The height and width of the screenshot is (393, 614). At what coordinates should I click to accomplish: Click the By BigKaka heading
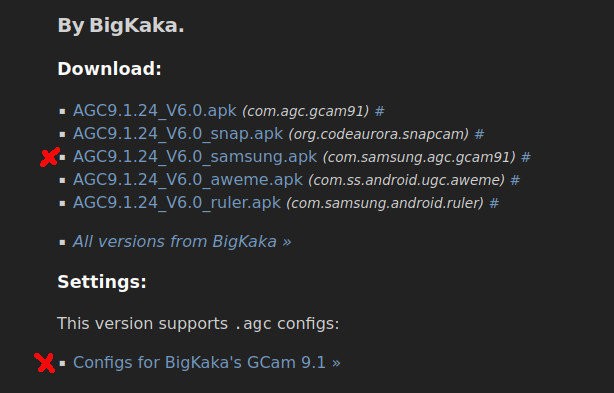121,26
